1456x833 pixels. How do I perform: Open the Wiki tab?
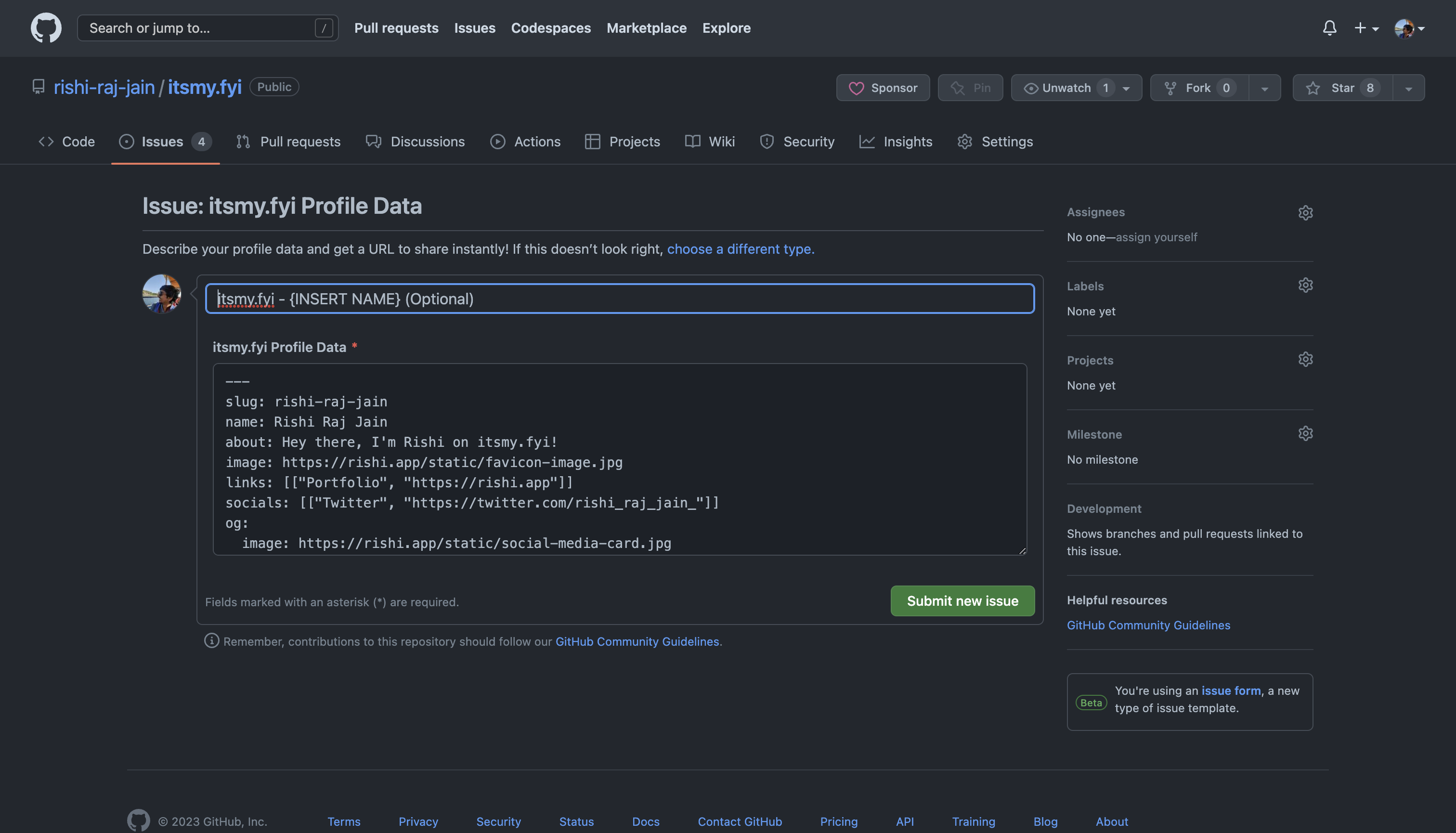coord(710,141)
